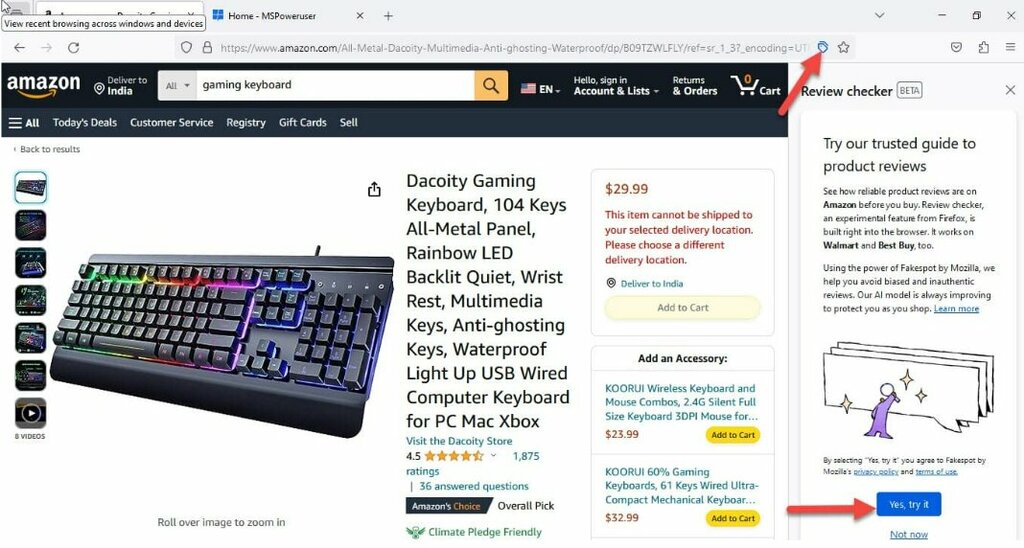Expand the All departments search dropdown

(x=177, y=86)
